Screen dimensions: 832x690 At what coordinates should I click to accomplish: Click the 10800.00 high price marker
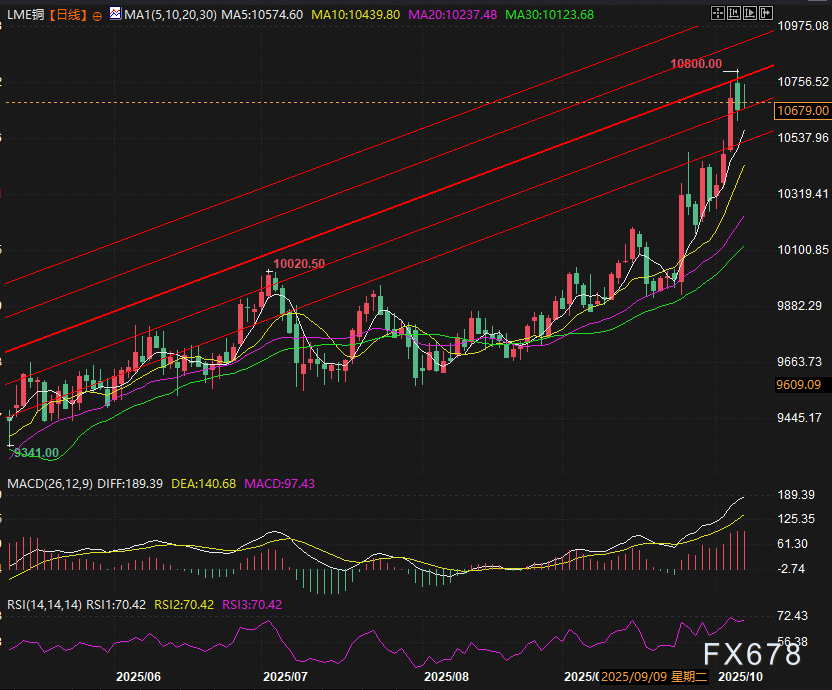click(696, 63)
